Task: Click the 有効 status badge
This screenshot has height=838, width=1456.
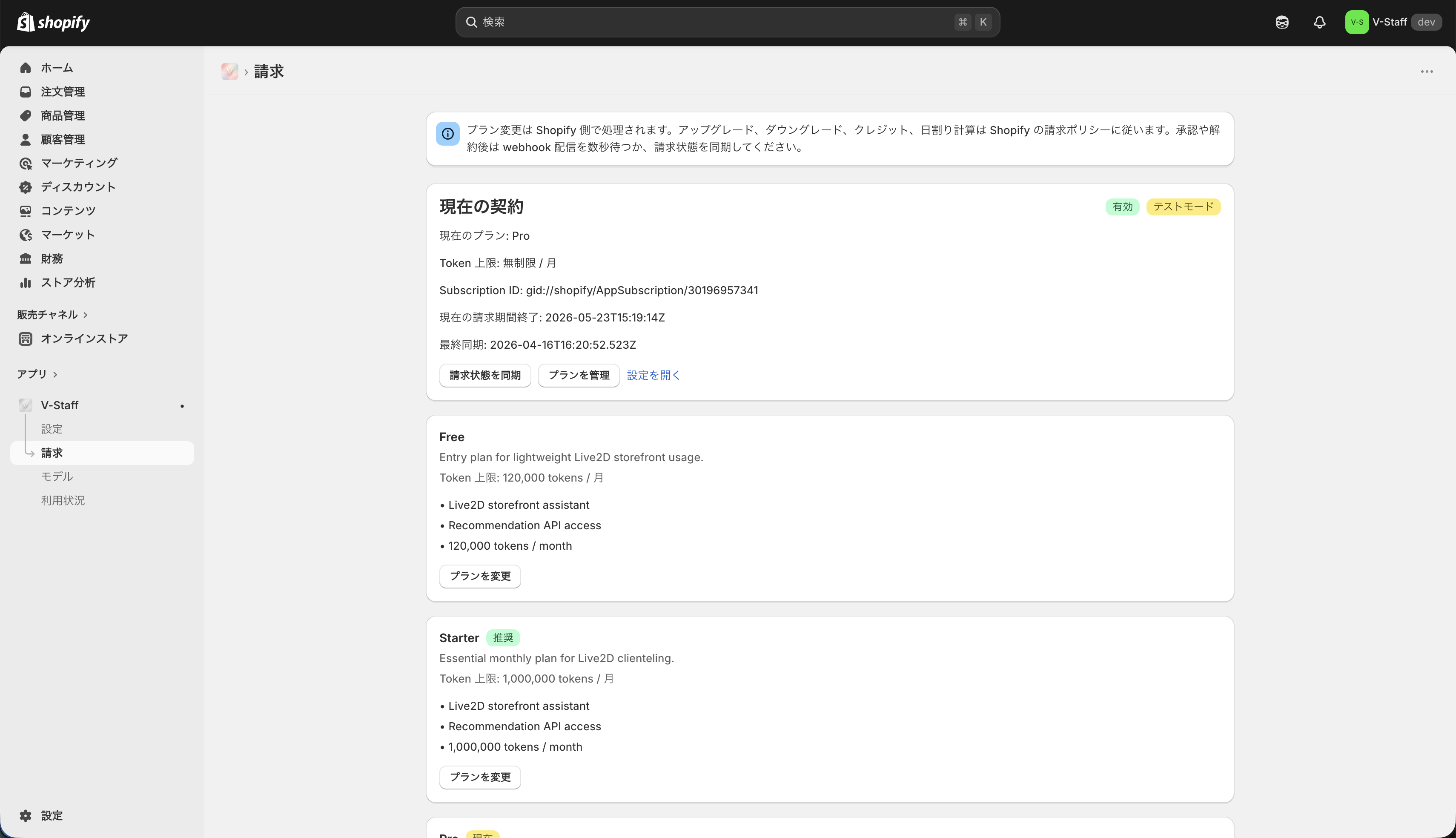Action: click(1122, 207)
